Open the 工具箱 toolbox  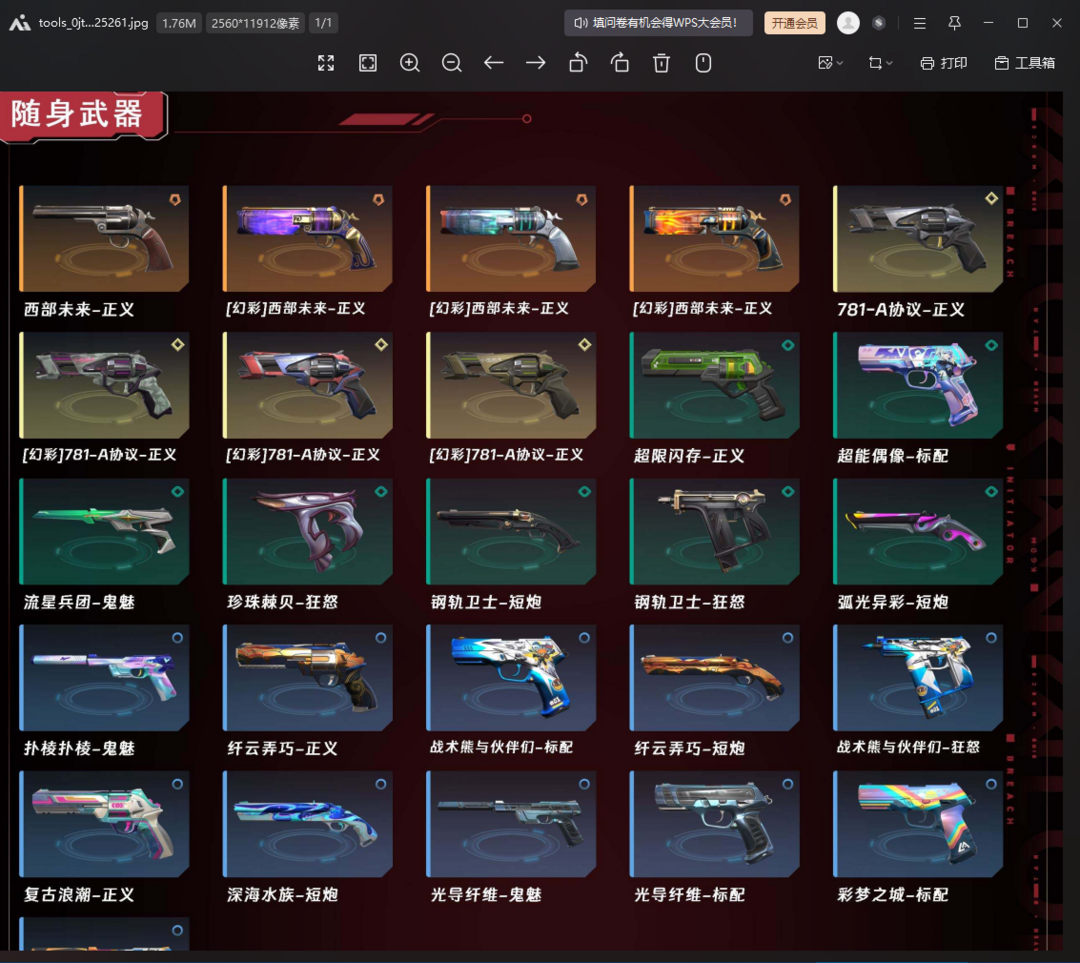click(x=1025, y=63)
